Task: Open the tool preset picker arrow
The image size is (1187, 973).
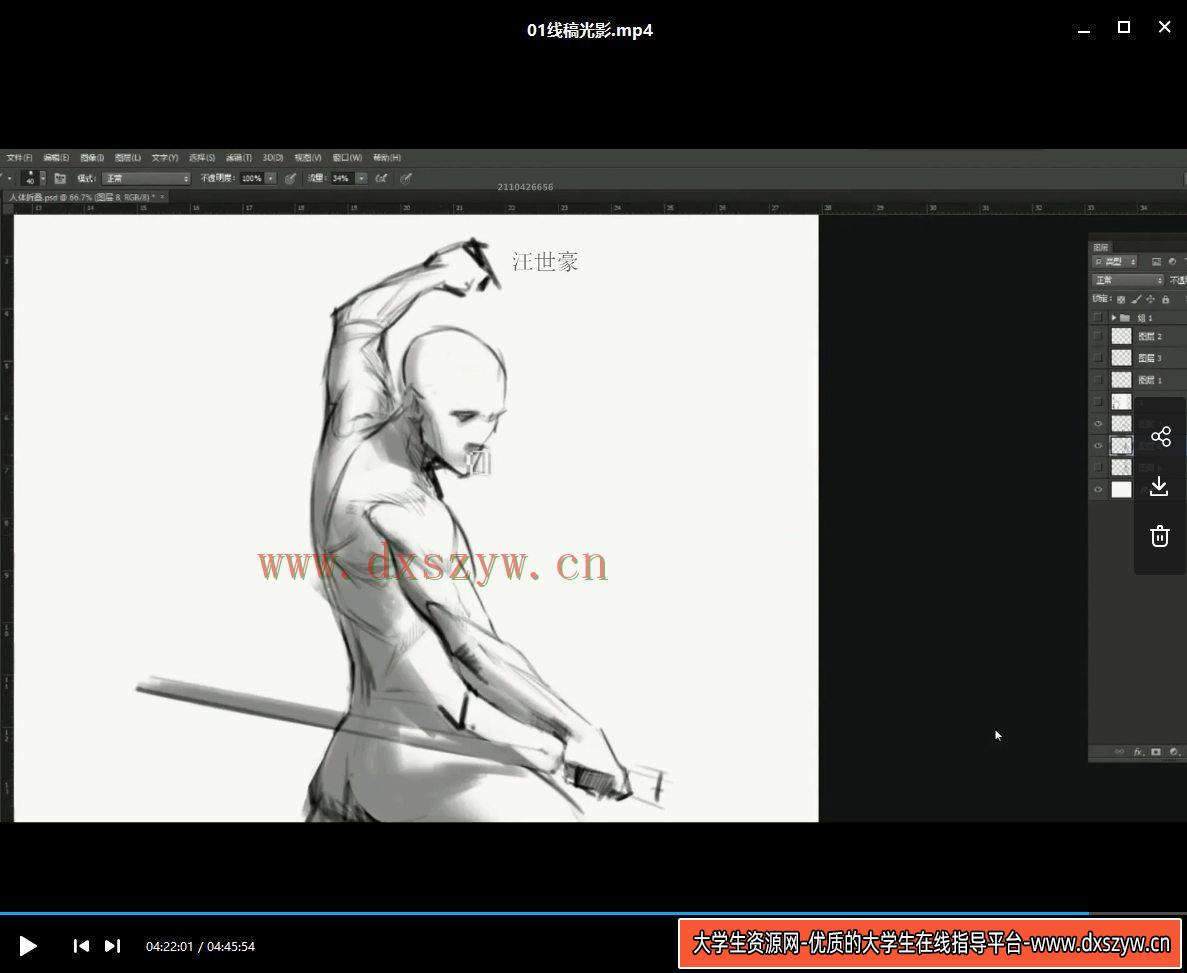Action: [x=10, y=179]
